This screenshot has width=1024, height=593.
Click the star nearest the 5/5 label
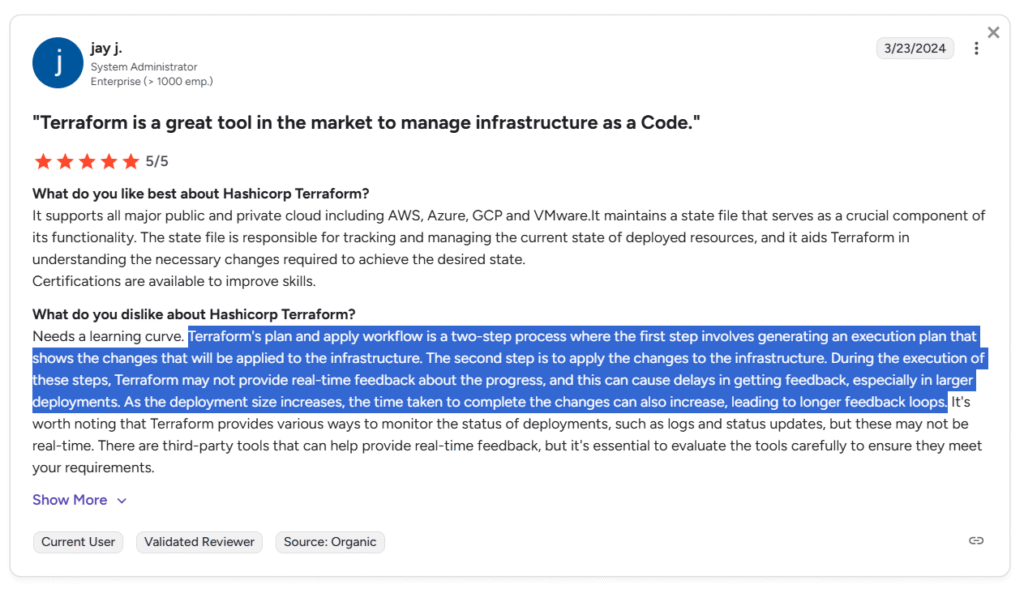click(131, 160)
